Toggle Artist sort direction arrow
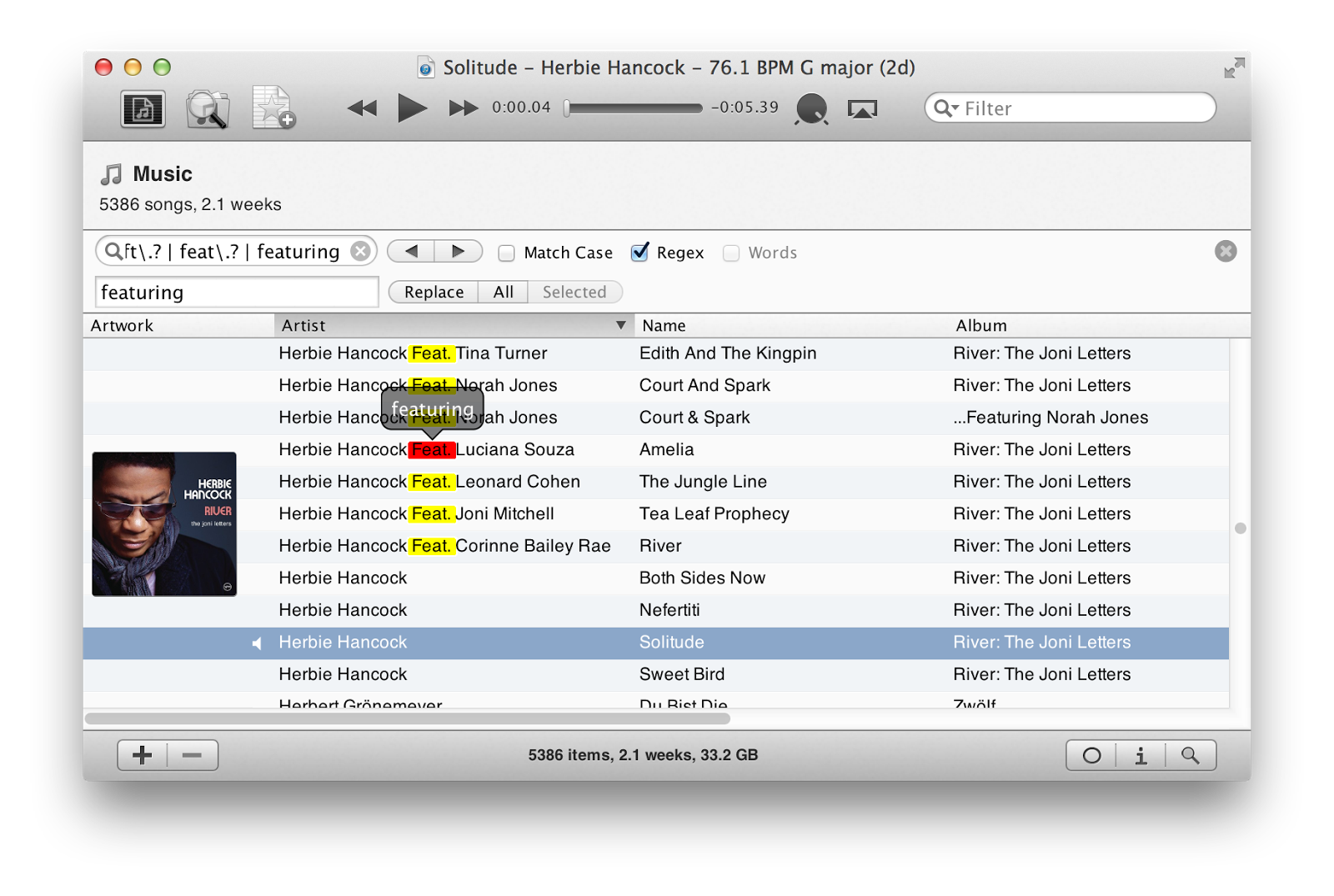 620,326
